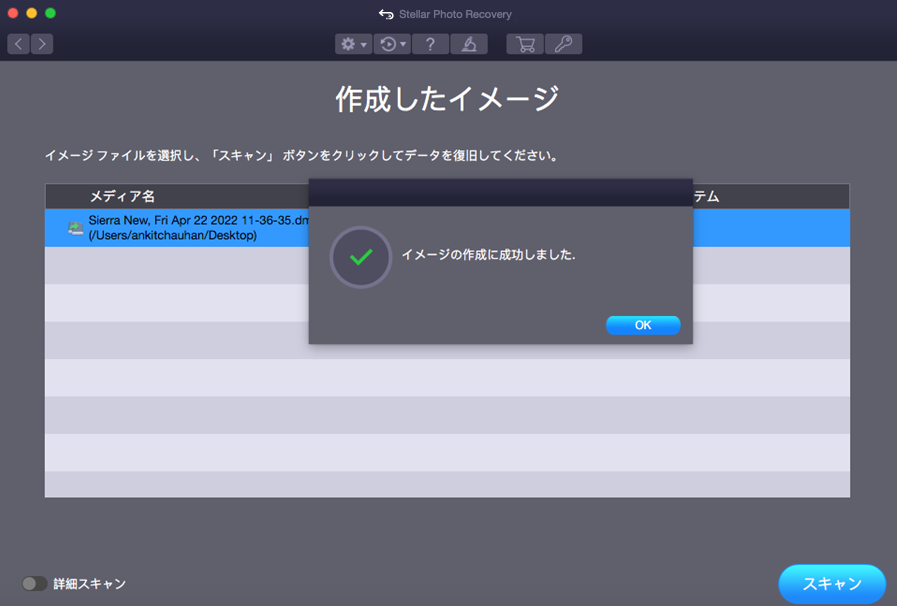The width and height of the screenshot is (897, 606).
Task: Click the key activation icon
Action: click(563, 44)
